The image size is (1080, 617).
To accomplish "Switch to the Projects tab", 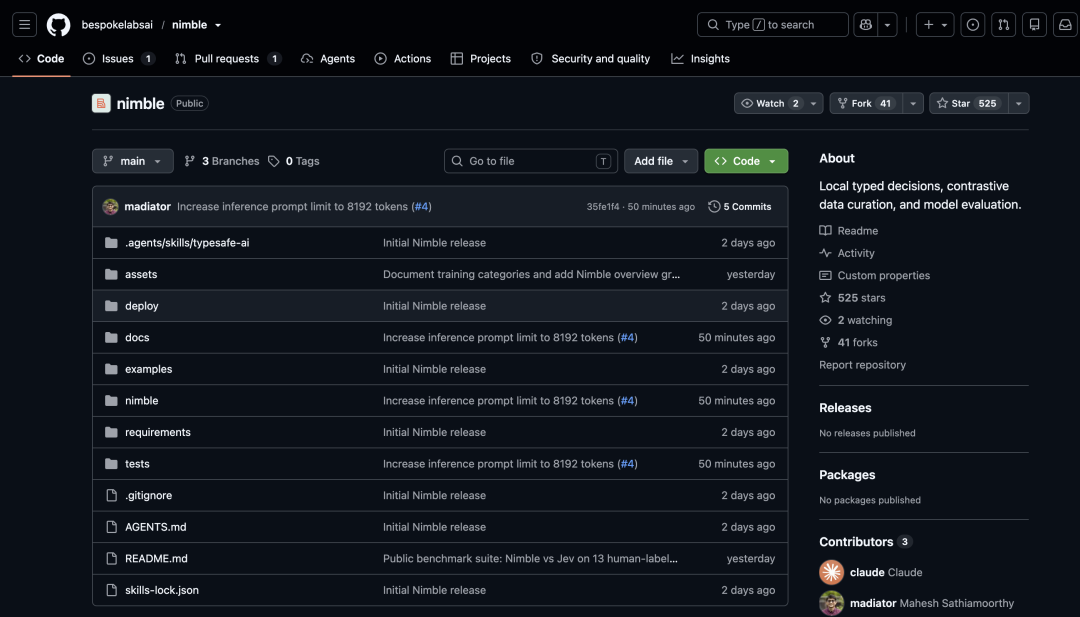I will (481, 59).
